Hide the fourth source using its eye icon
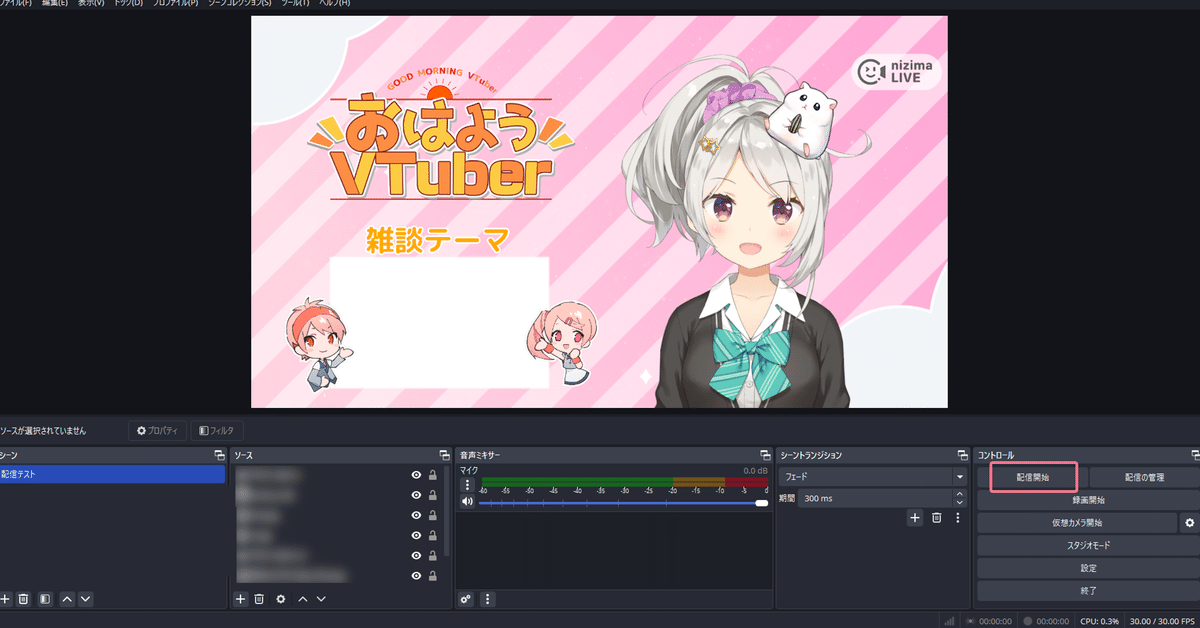This screenshot has height=628, width=1200. 416,536
